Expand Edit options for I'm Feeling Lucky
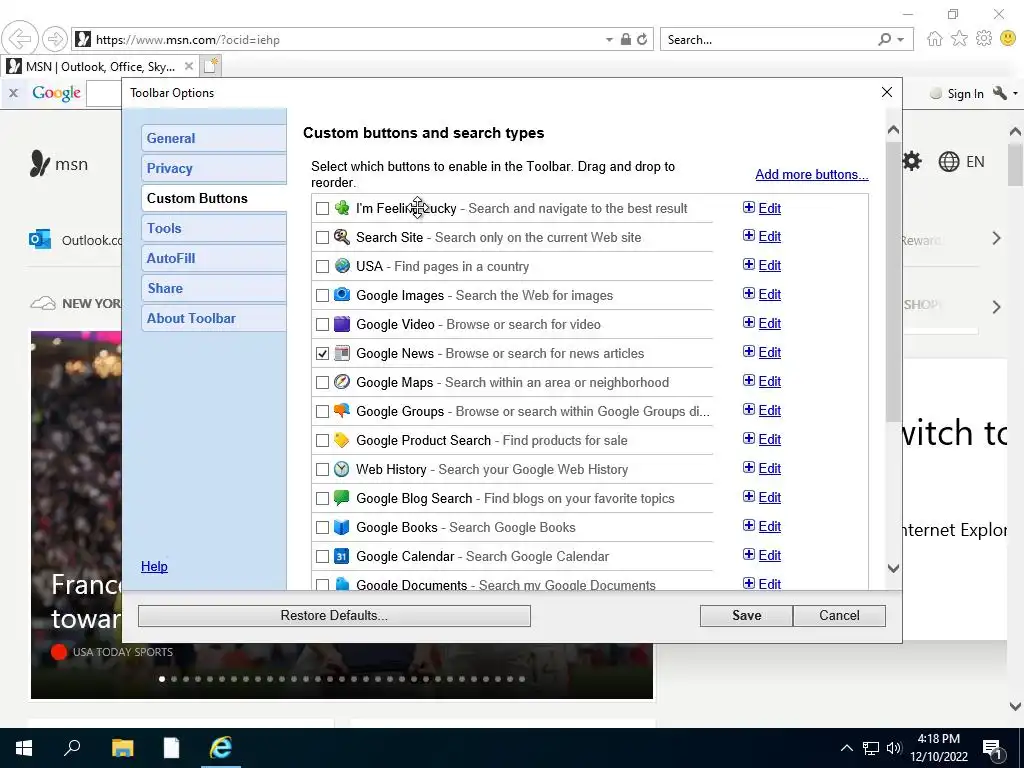Image resolution: width=1024 pixels, height=768 pixels. click(x=749, y=207)
